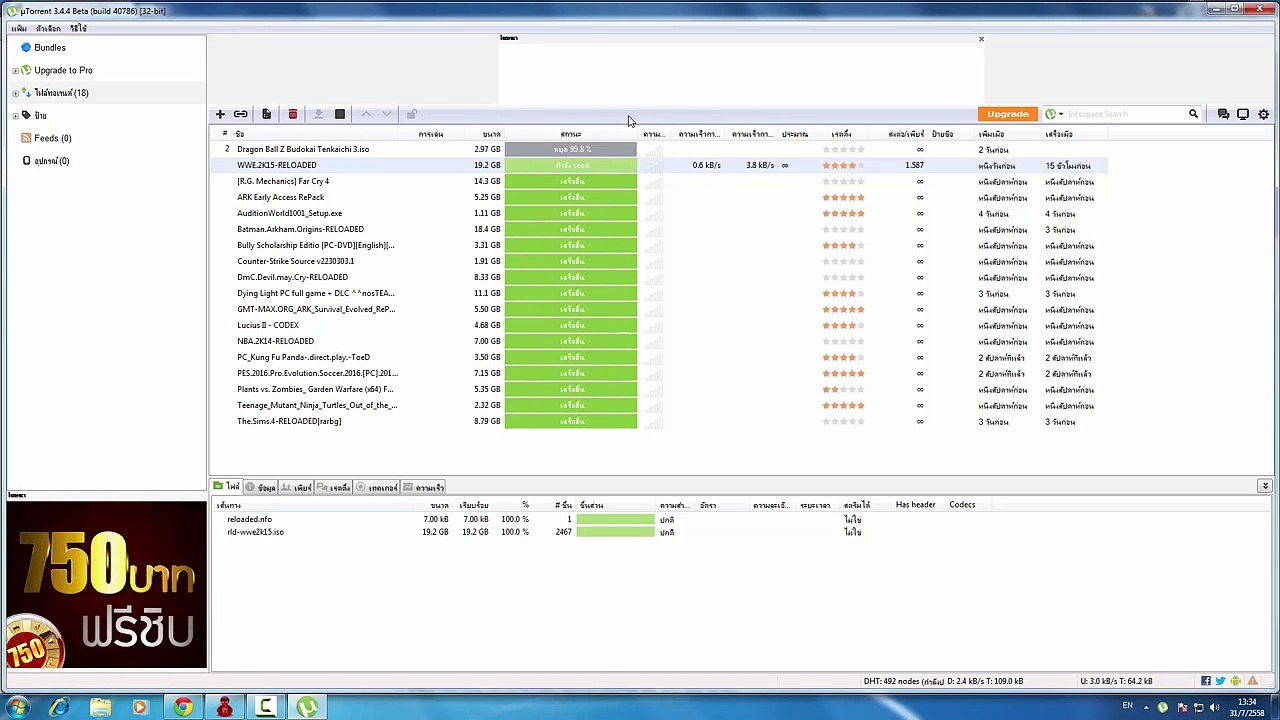Switch to the Trackers tab in detail pane
The width and height of the screenshot is (1280, 720).
[377, 487]
